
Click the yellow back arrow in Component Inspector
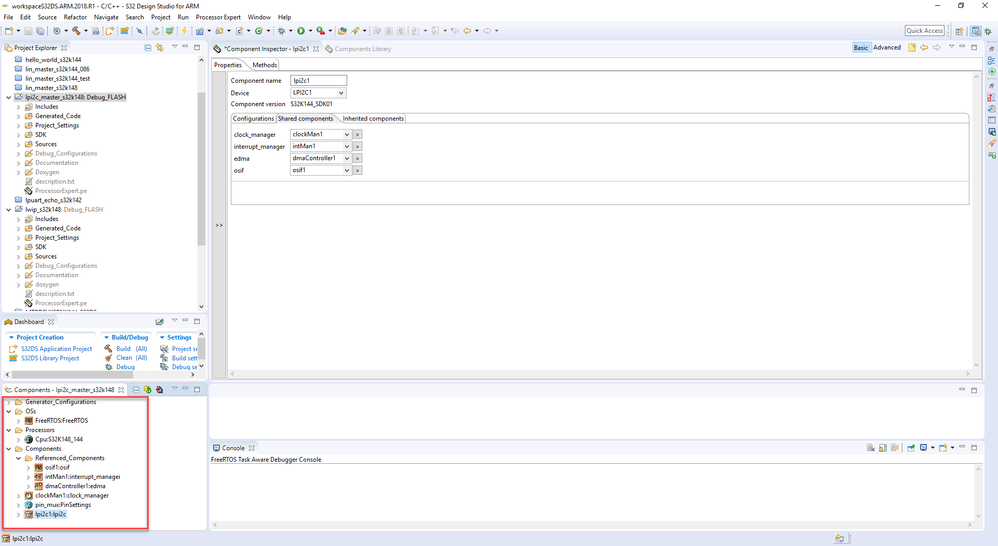click(924, 48)
